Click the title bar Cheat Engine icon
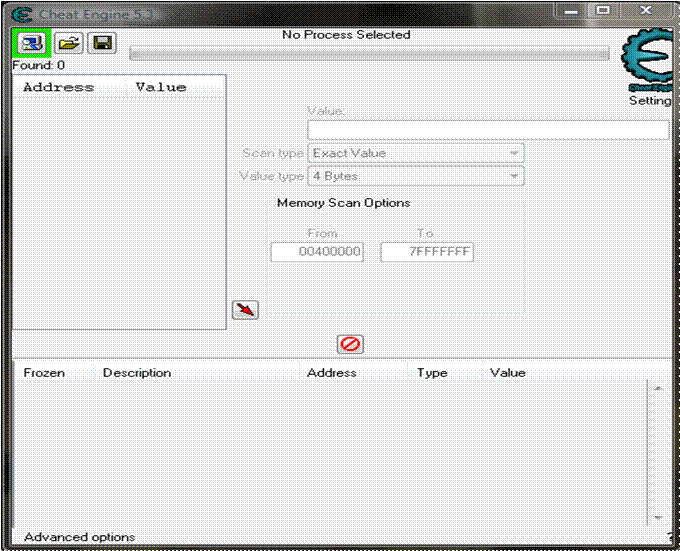The height and width of the screenshot is (551, 680). (22, 15)
